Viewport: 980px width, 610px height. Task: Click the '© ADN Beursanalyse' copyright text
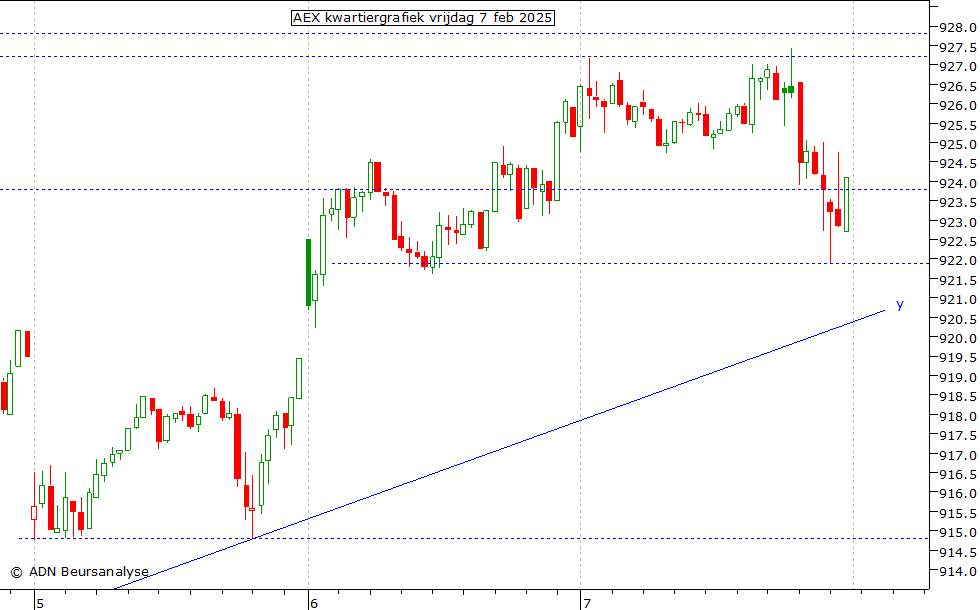[x=79, y=571]
